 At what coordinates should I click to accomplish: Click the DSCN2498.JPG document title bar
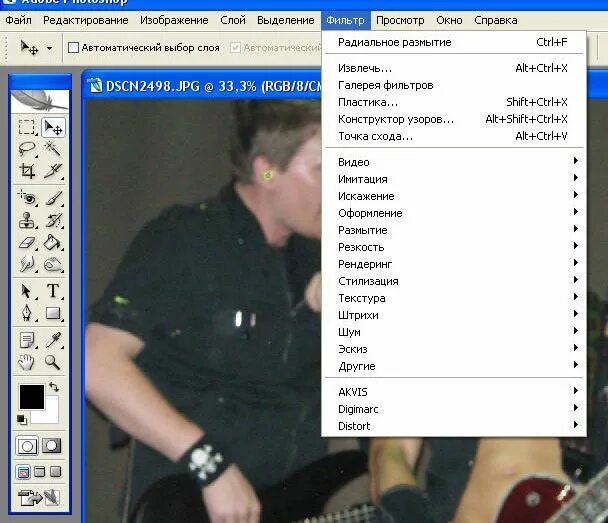(x=203, y=85)
